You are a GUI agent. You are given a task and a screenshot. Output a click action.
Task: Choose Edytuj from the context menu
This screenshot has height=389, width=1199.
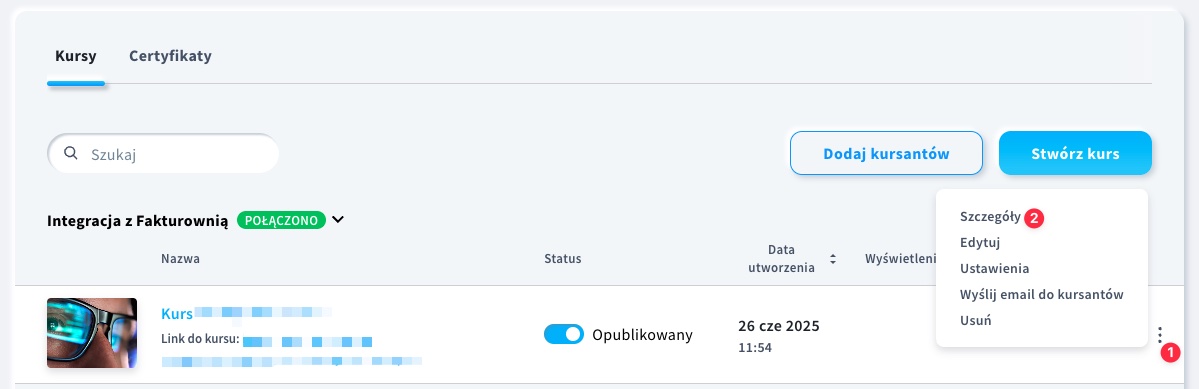980,243
